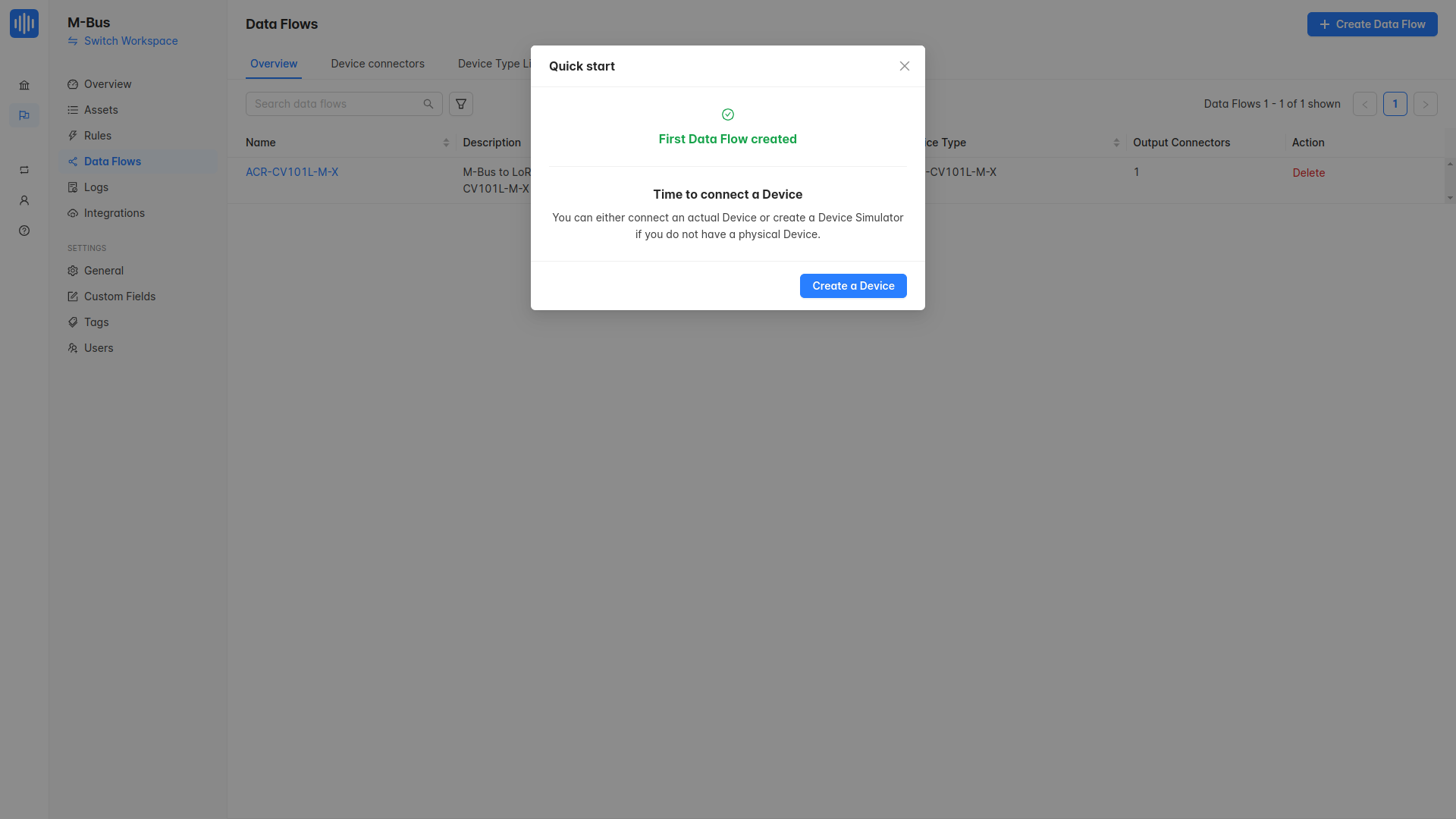Open the help question mark icon
Viewport: 1456px width, 819px height.
pos(24,231)
